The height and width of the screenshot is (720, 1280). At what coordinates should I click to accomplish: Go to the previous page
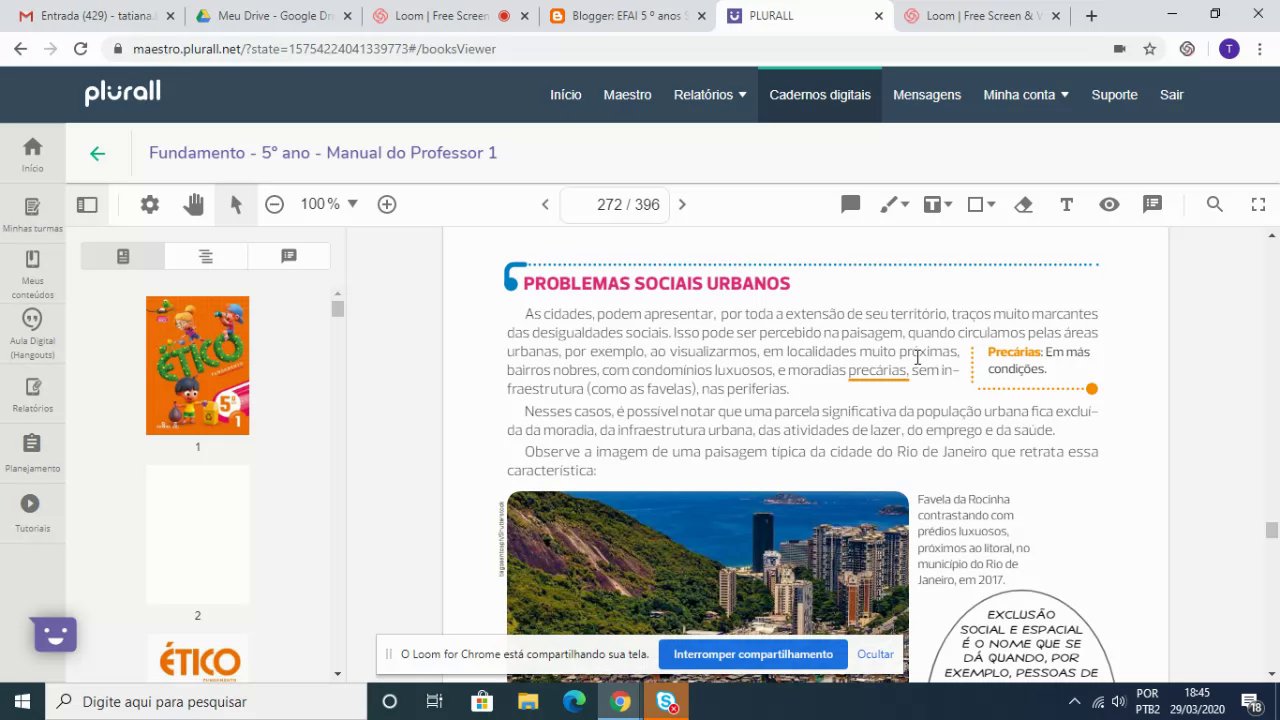(545, 204)
